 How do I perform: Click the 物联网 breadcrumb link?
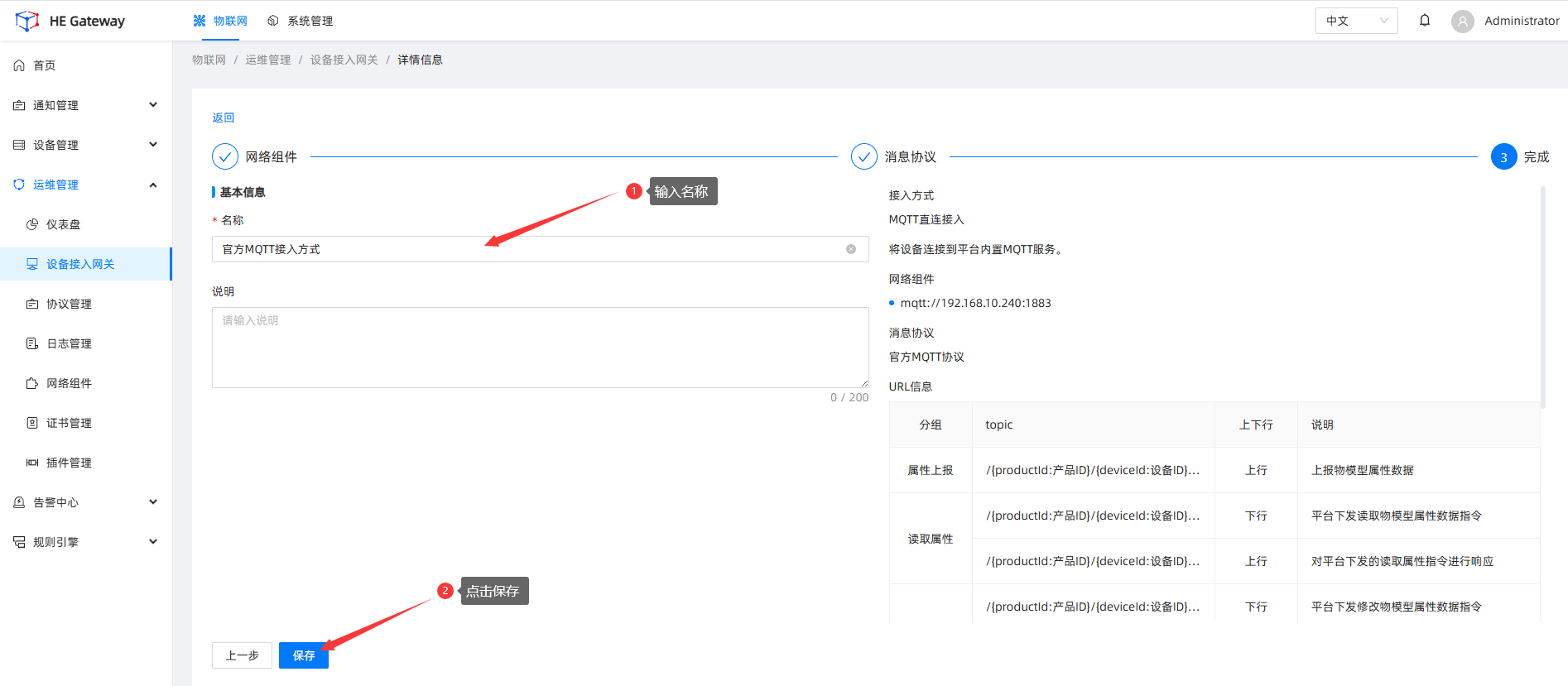tap(209, 60)
